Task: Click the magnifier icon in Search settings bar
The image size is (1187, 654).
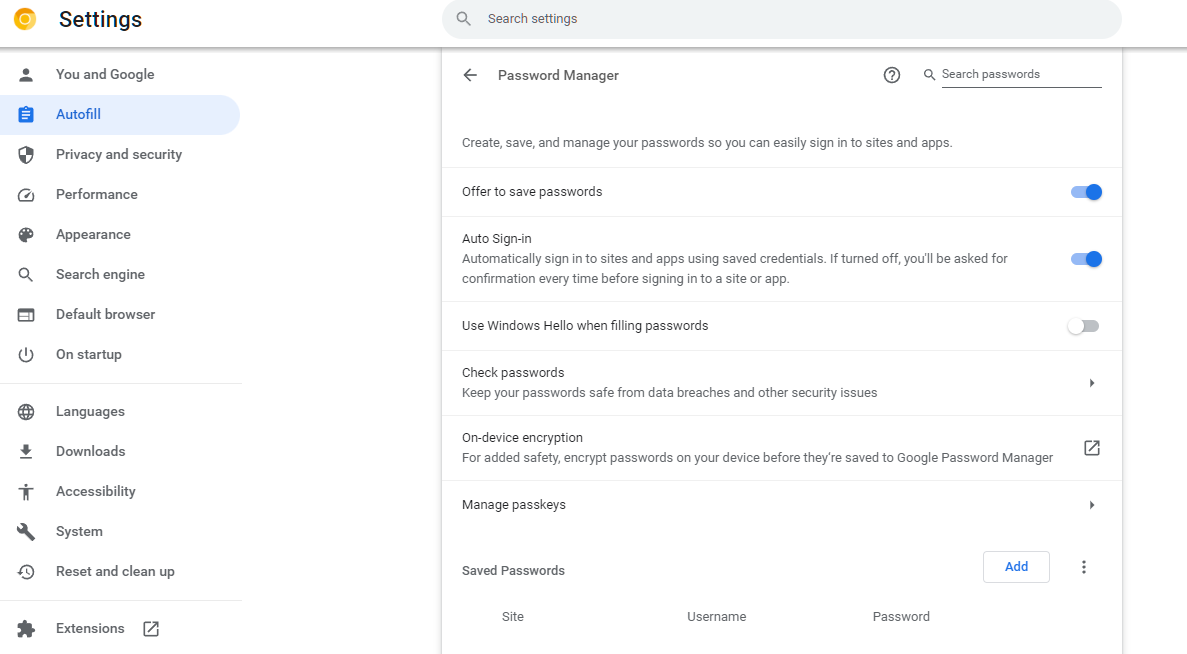Action: pyautogui.click(x=463, y=19)
